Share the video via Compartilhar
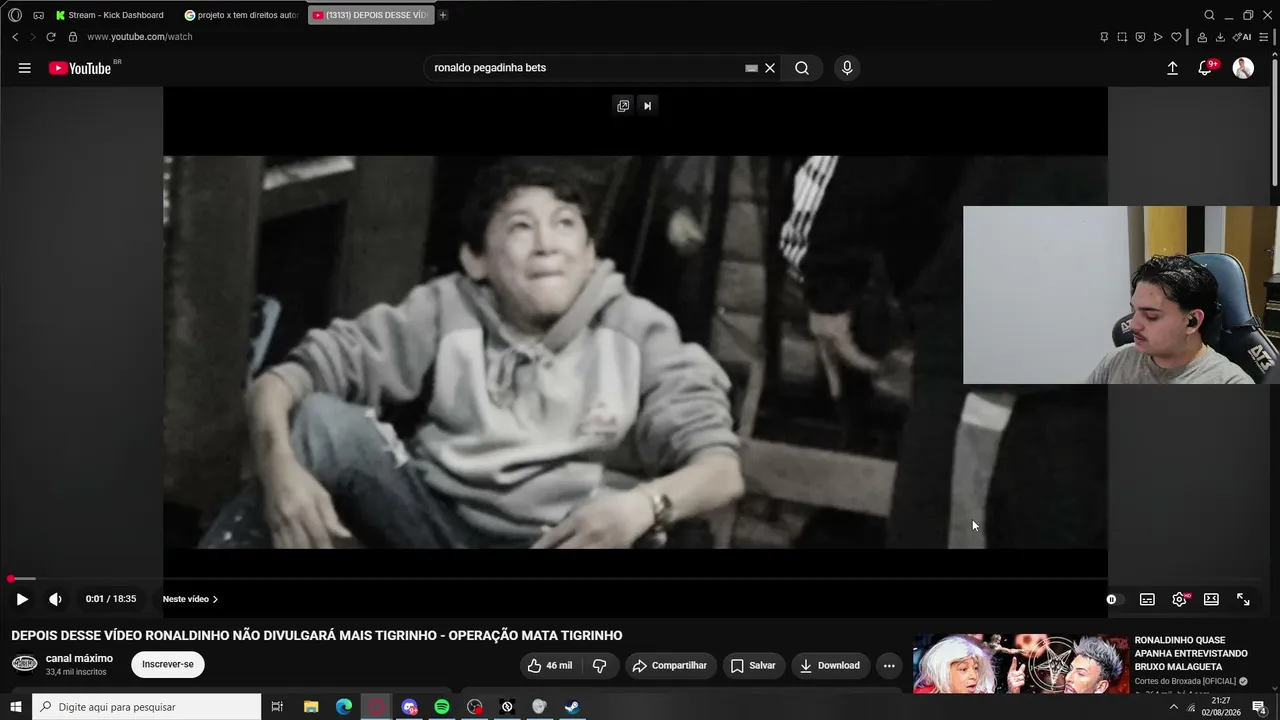This screenshot has width=1280, height=720. [669, 666]
